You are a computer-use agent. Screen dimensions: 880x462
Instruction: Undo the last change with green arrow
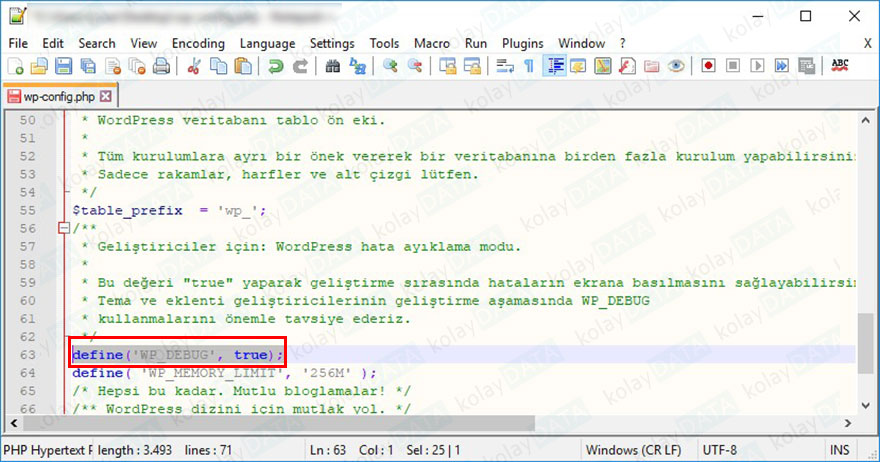[x=275, y=66]
